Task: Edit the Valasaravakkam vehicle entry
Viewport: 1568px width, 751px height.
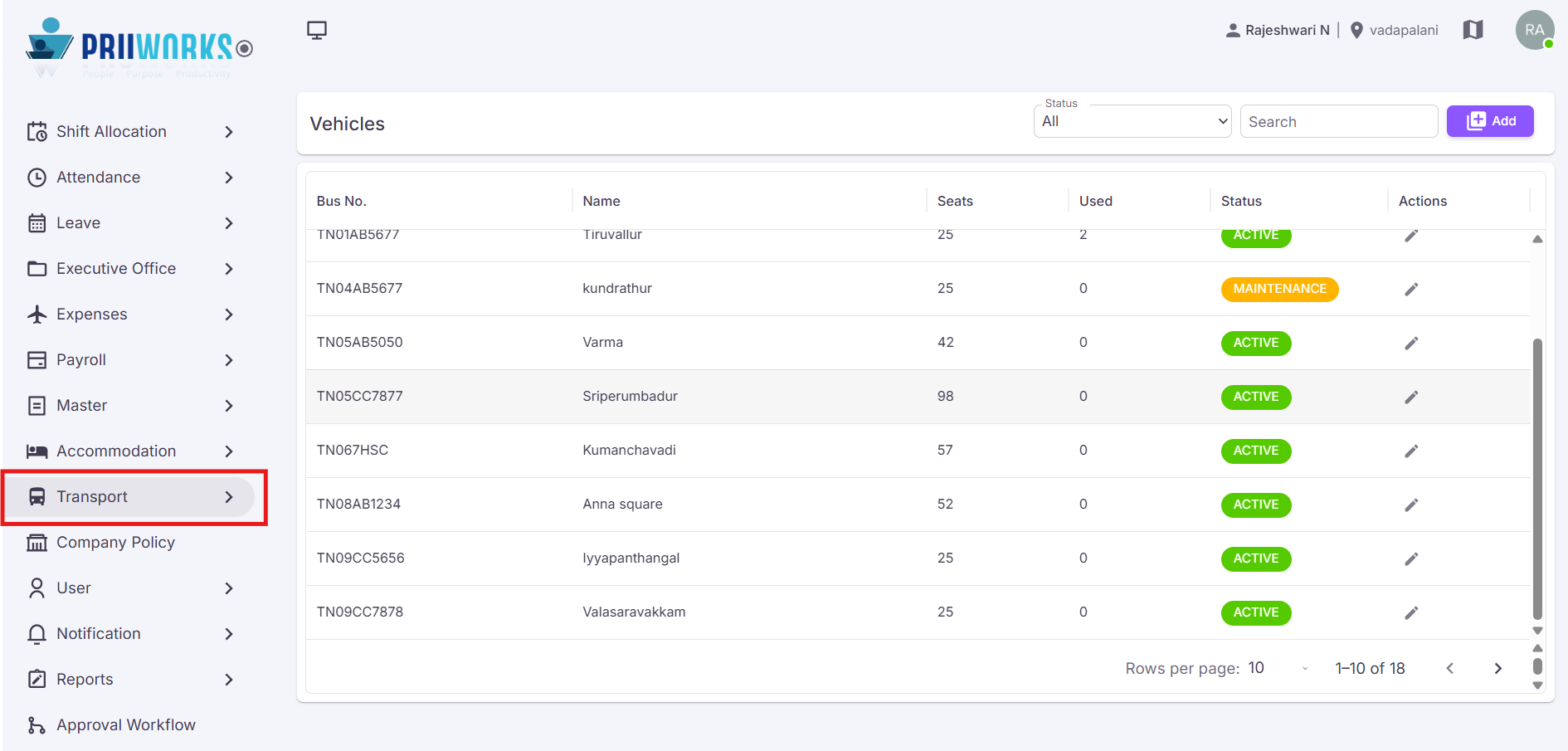Action: [x=1411, y=612]
